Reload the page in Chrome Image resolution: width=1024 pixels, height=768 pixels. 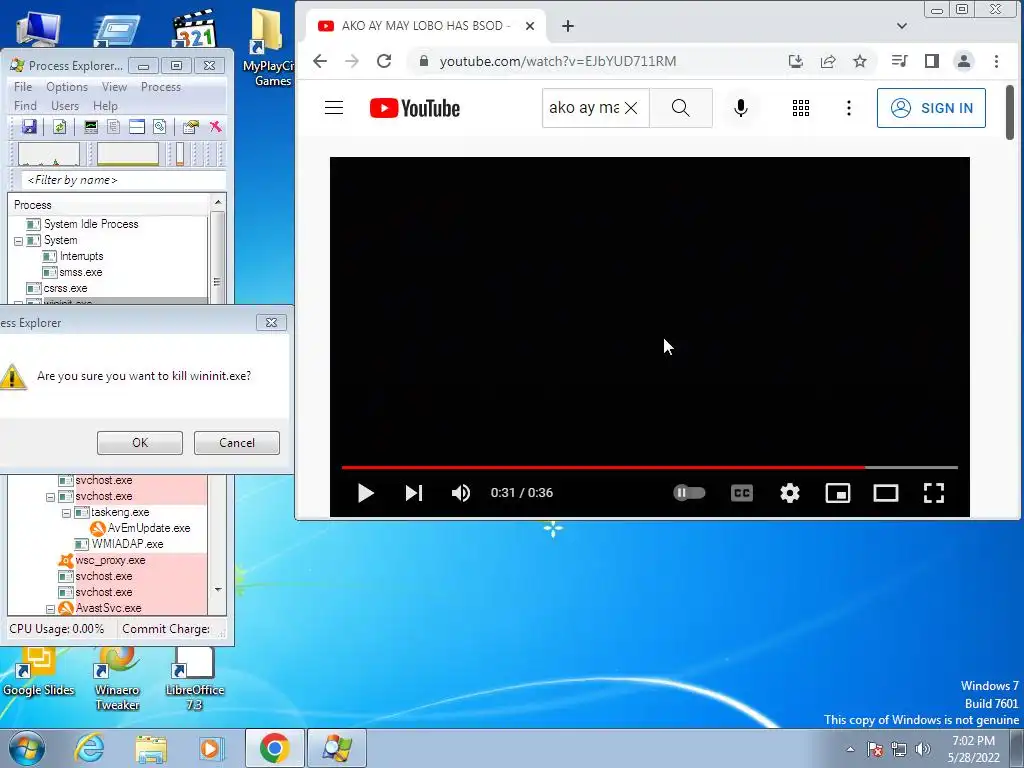(384, 61)
